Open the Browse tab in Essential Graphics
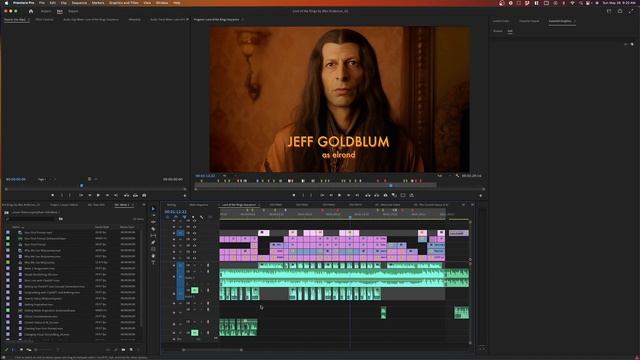The height and width of the screenshot is (360, 640). click(x=498, y=31)
